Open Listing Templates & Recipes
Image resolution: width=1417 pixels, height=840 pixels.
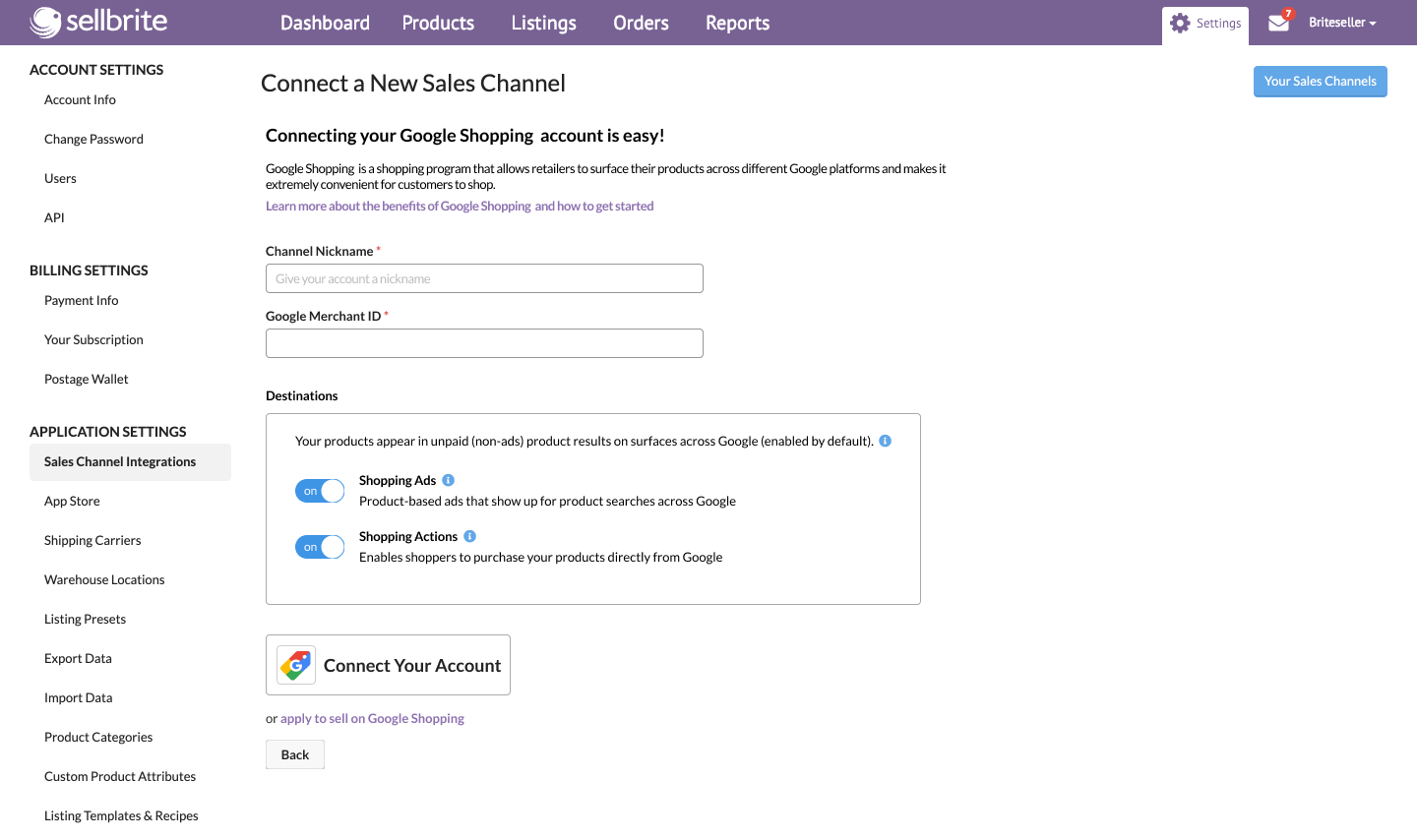[121, 815]
